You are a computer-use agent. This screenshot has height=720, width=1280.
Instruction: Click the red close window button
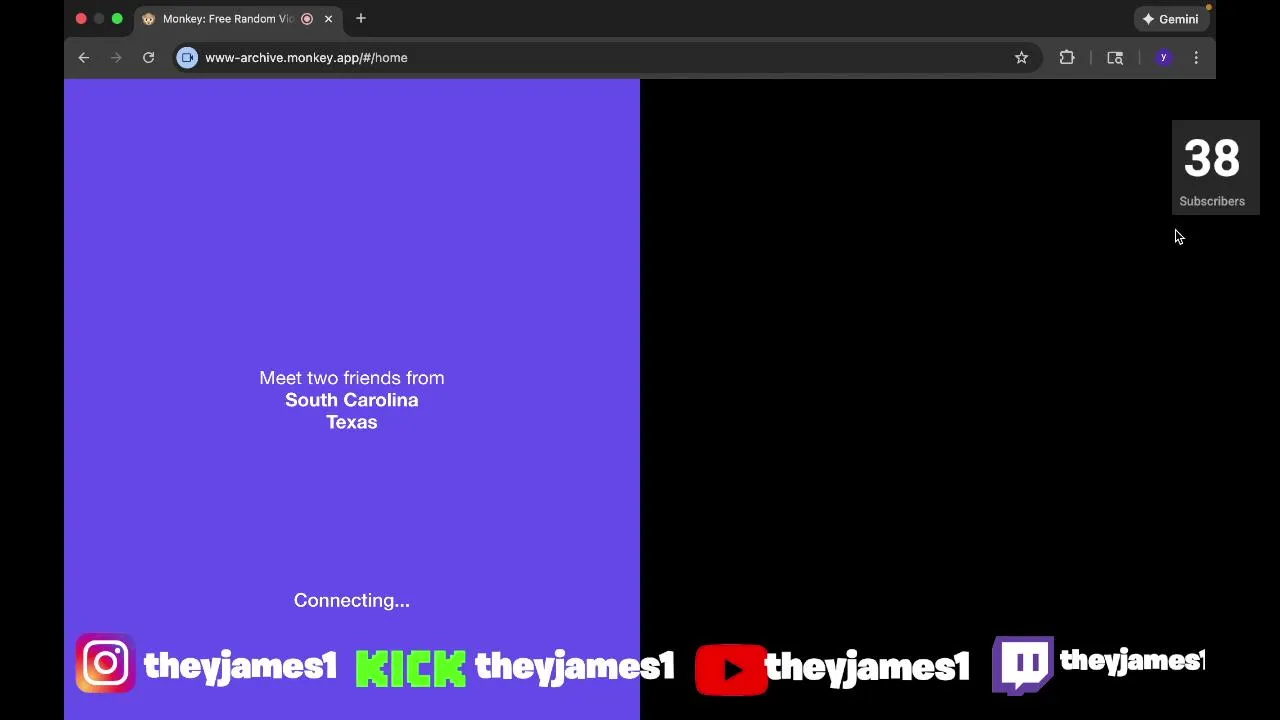click(81, 19)
